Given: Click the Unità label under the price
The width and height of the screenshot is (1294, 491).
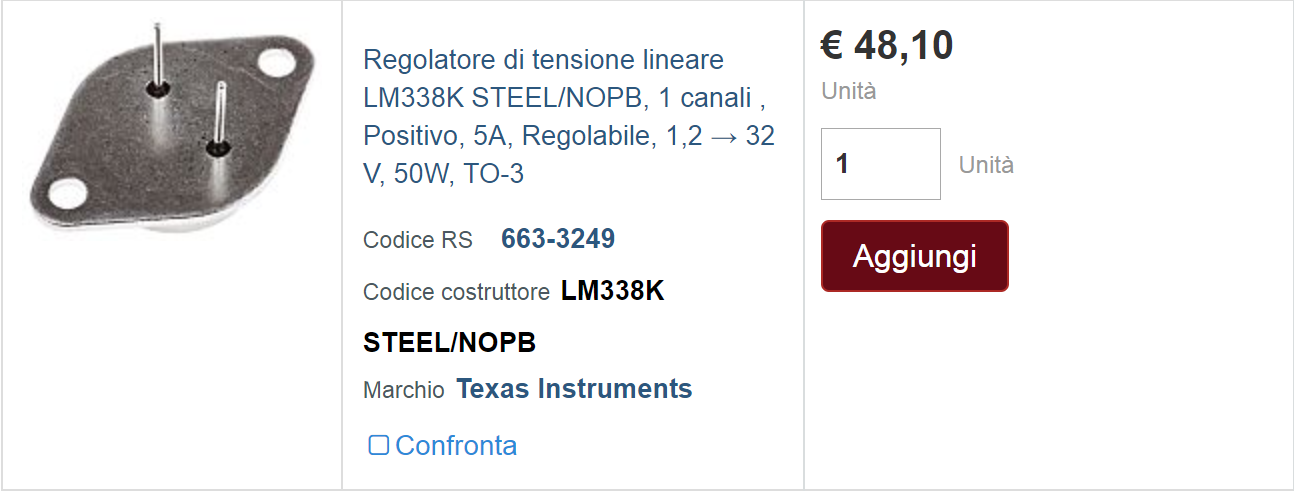Looking at the screenshot, I should point(849,91).
